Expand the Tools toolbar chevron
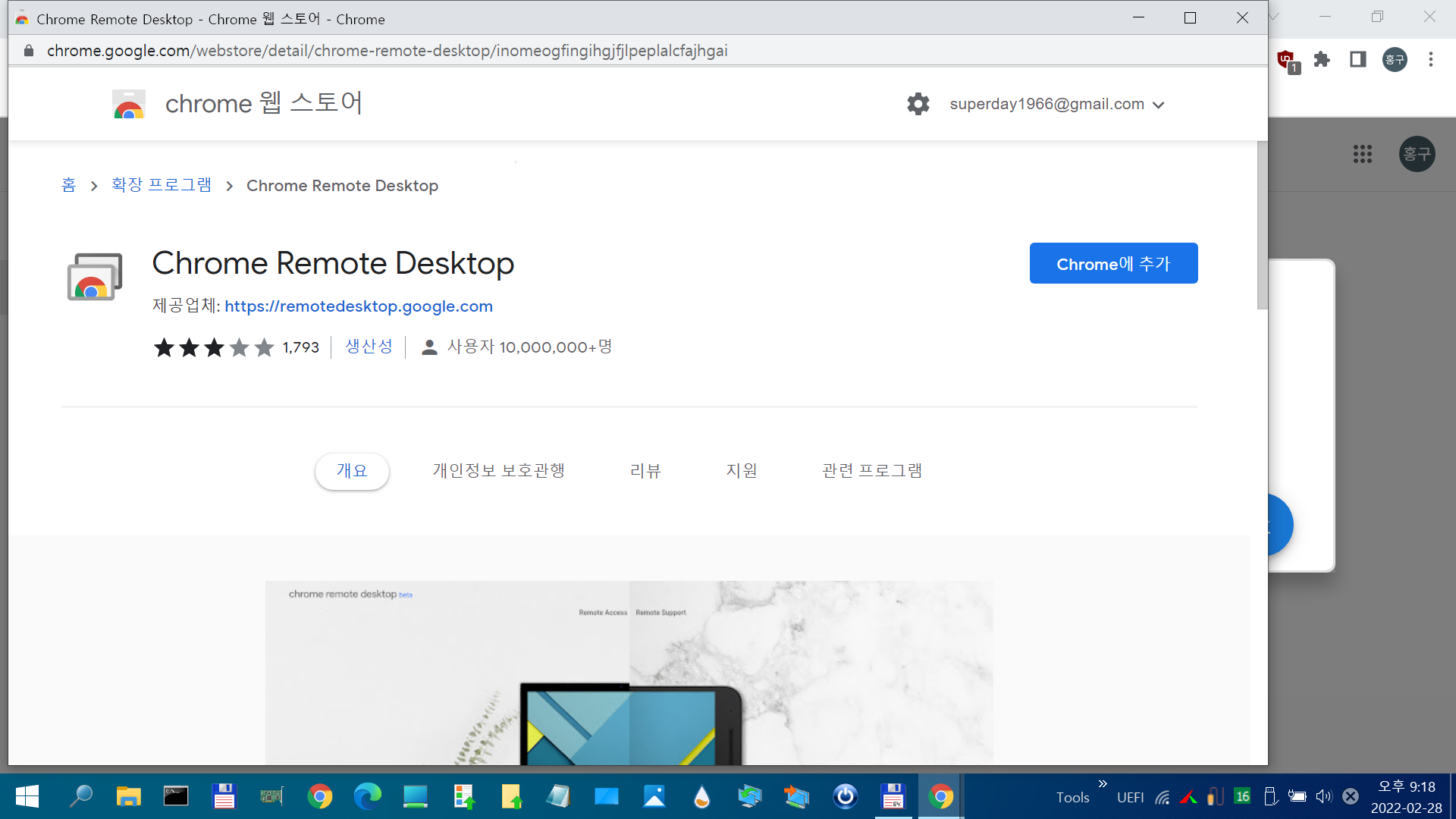The width and height of the screenshot is (1456, 819). pos(1103,784)
